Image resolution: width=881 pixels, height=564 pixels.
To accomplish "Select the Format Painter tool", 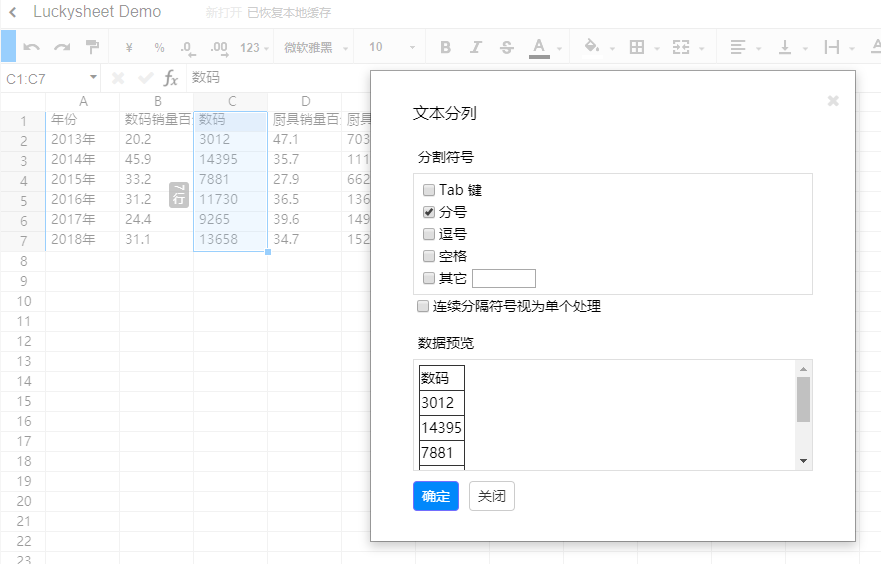I will click(92, 47).
